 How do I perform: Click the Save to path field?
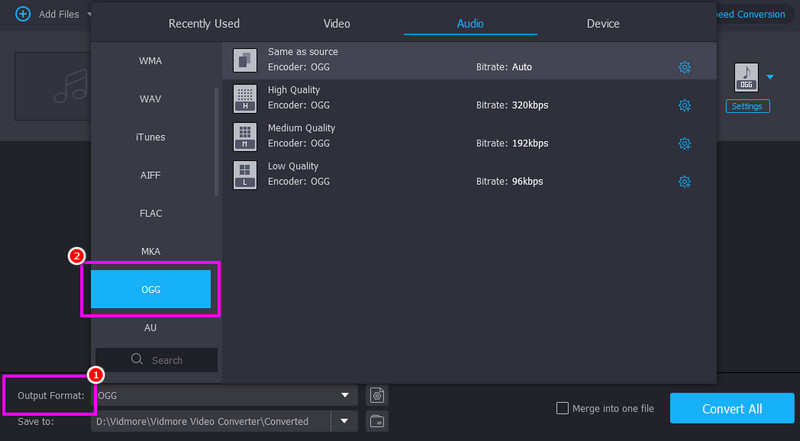click(x=211, y=421)
